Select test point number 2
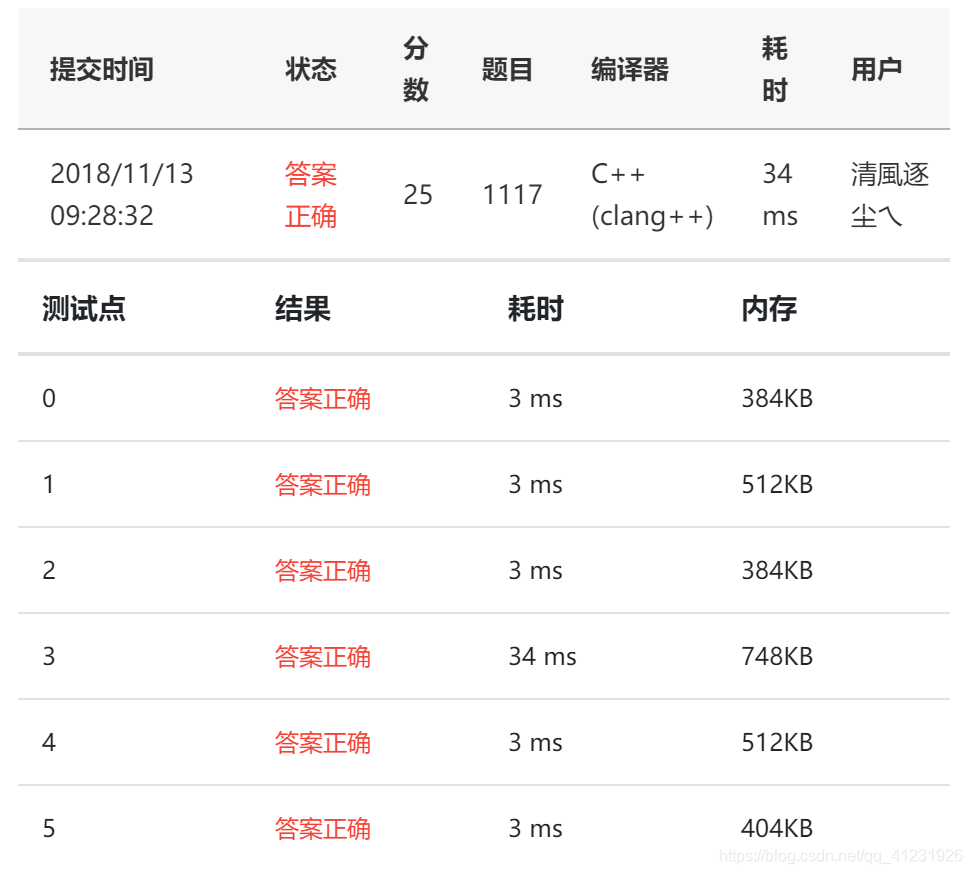Image resolution: width=972 pixels, height=874 pixels. 49,570
